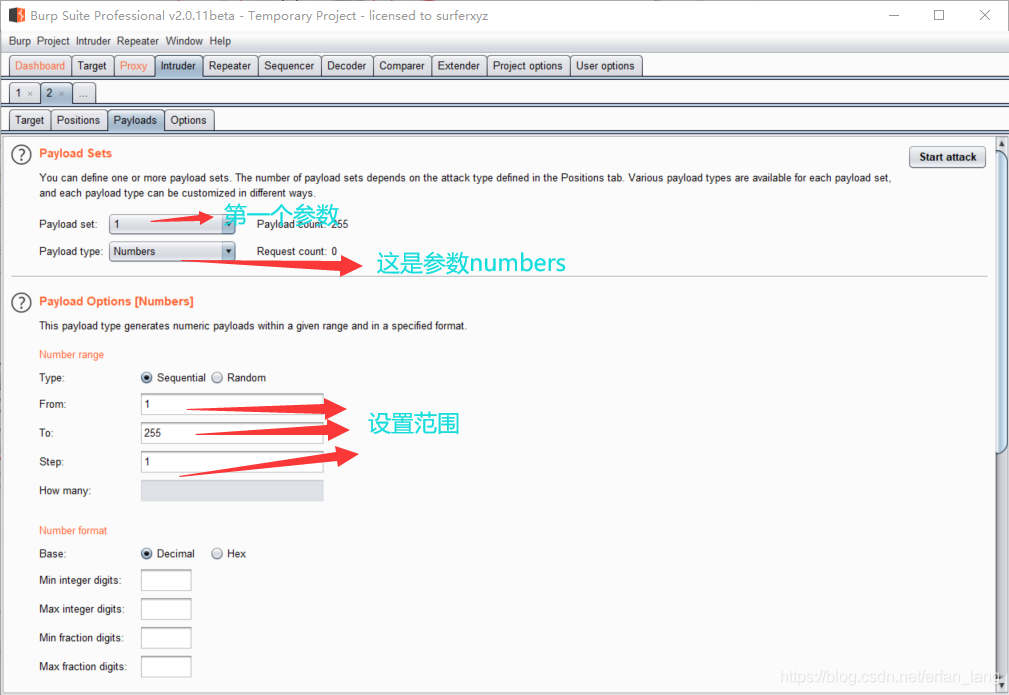Click the Max fraction digits field
Viewport: 1009px width, 695px height.
[x=166, y=667]
